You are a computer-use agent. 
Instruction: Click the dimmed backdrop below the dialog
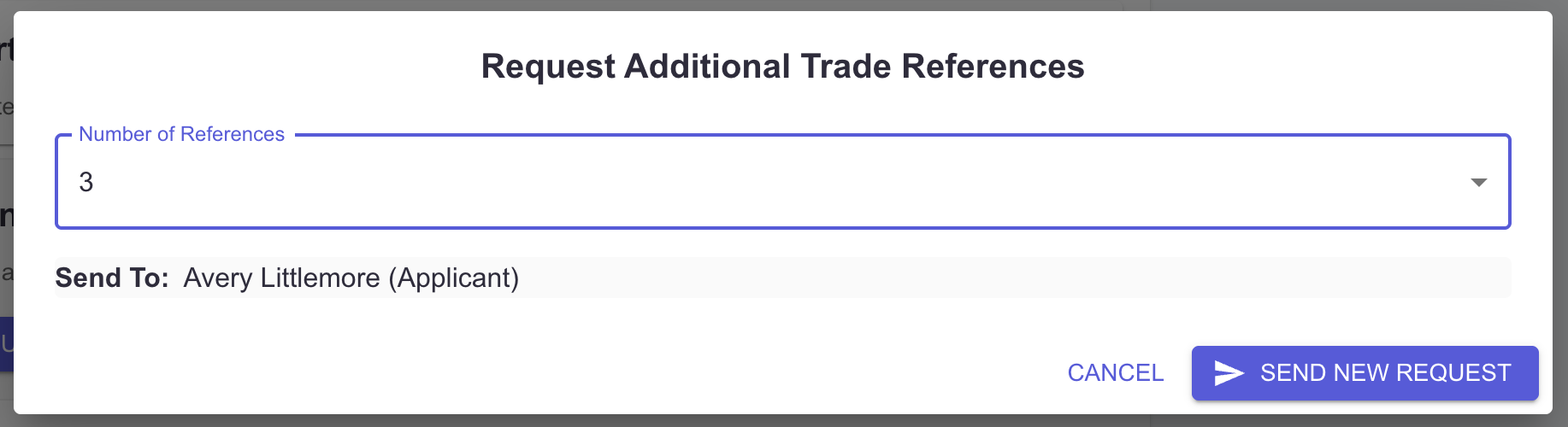pos(782,421)
